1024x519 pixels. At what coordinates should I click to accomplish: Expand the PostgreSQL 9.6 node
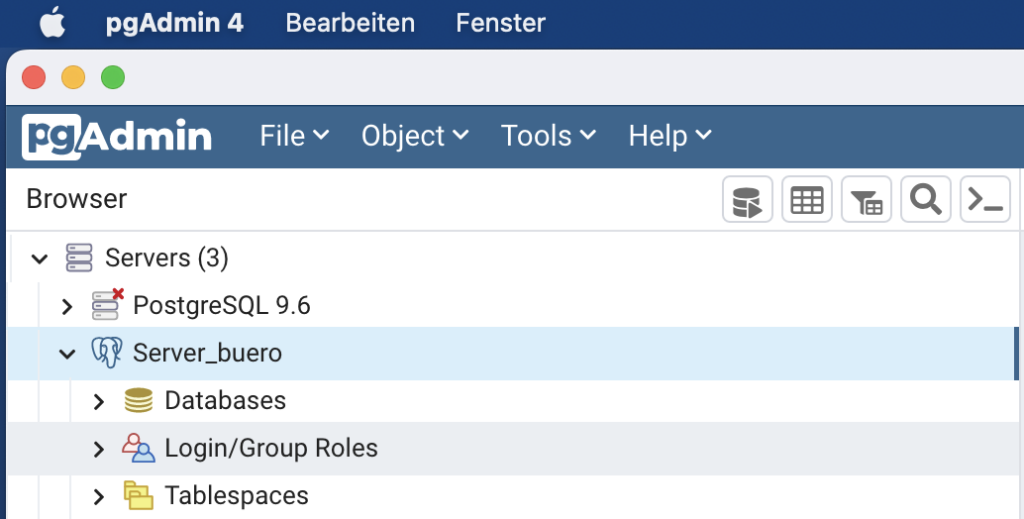click(67, 306)
